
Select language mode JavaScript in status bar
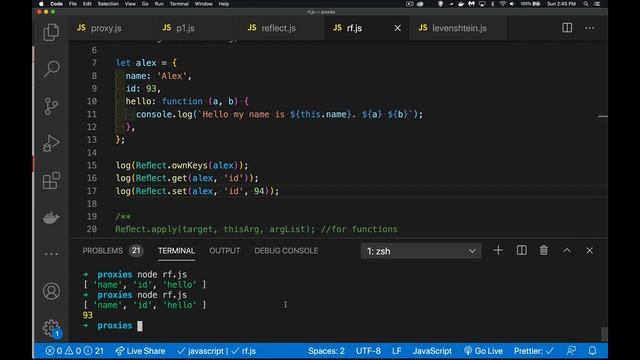coord(432,351)
